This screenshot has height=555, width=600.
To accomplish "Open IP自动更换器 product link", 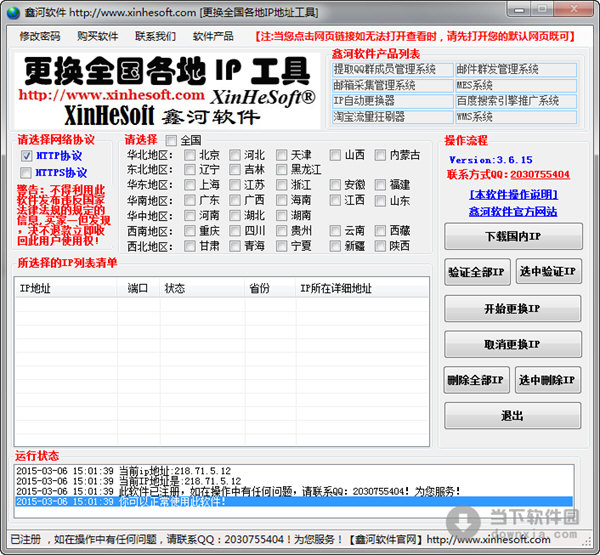I will point(392,101).
